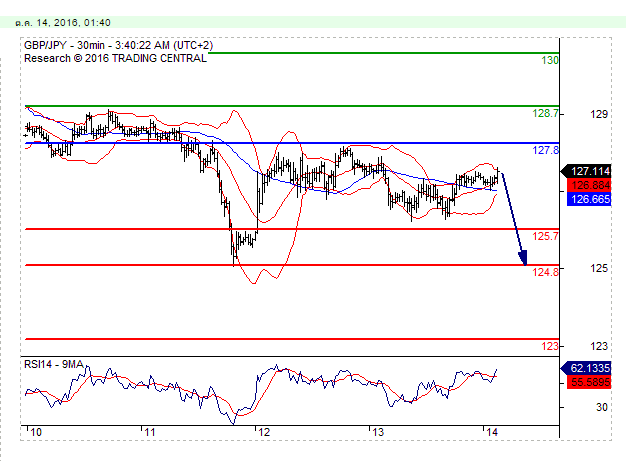Click the red 124.8 support label
Viewport: 626px width, 461px height.
[545, 272]
